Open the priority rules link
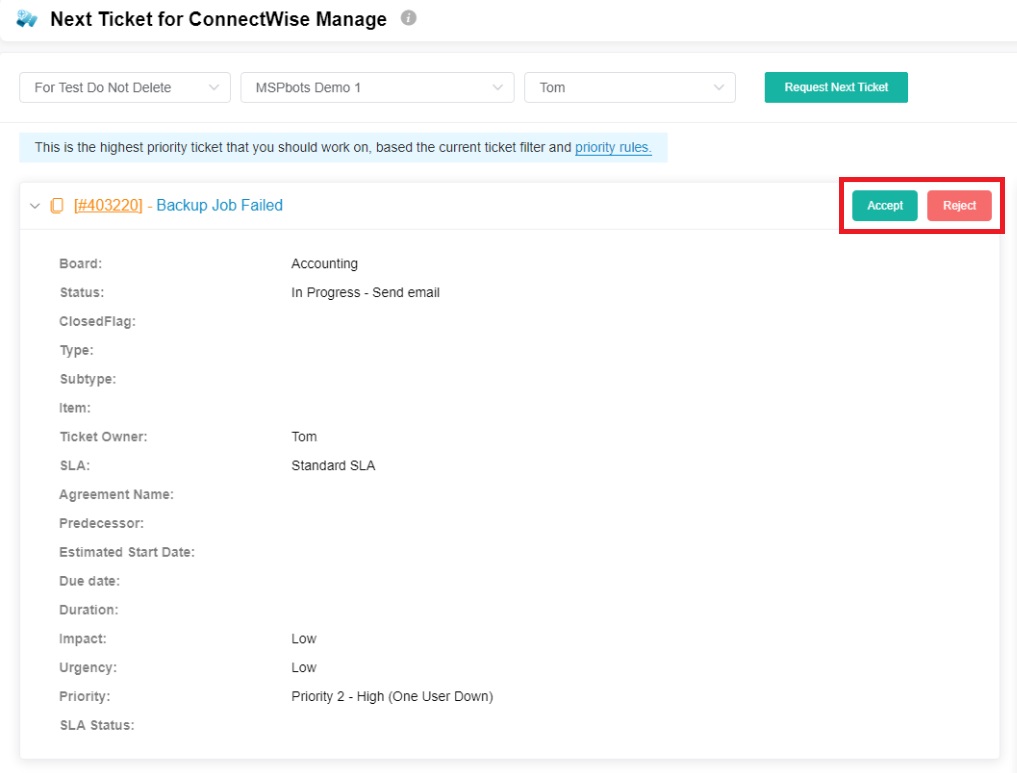The width and height of the screenshot is (1017, 773). [x=613, y=148]
